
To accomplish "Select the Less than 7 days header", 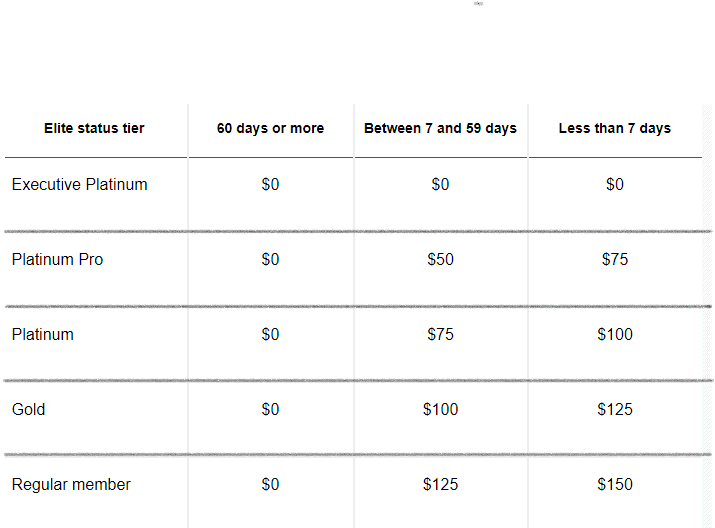I will (615, 128).
